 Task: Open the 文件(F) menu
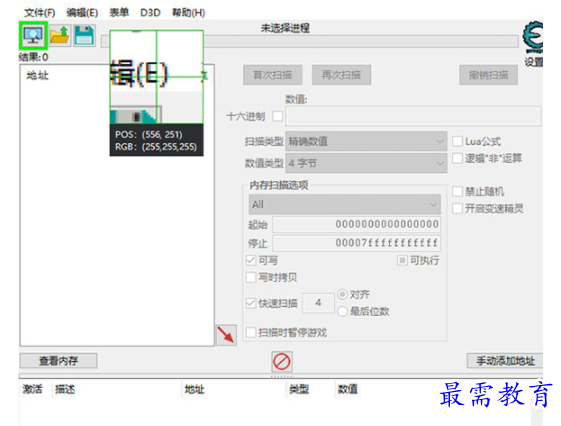click(x=39, y=13)
